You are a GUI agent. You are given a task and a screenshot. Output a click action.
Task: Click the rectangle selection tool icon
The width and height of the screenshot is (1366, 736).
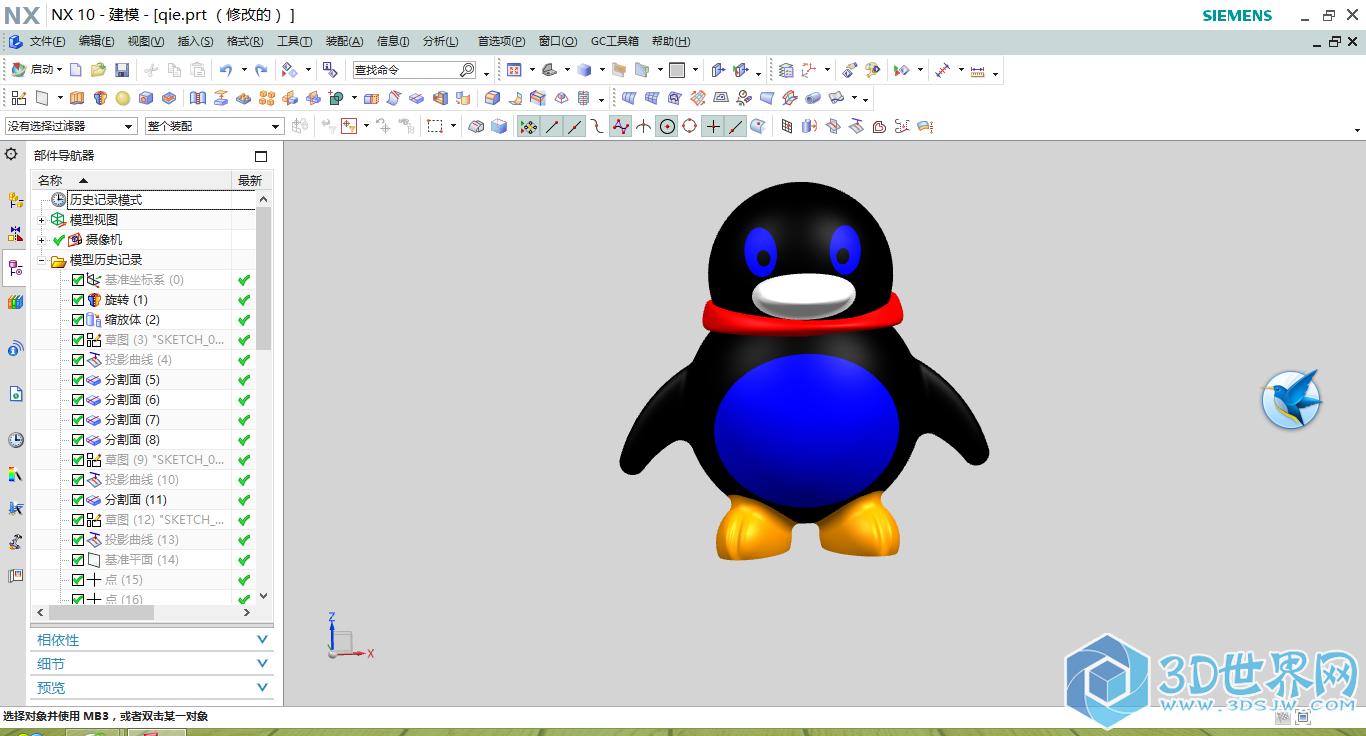point(435,126)
